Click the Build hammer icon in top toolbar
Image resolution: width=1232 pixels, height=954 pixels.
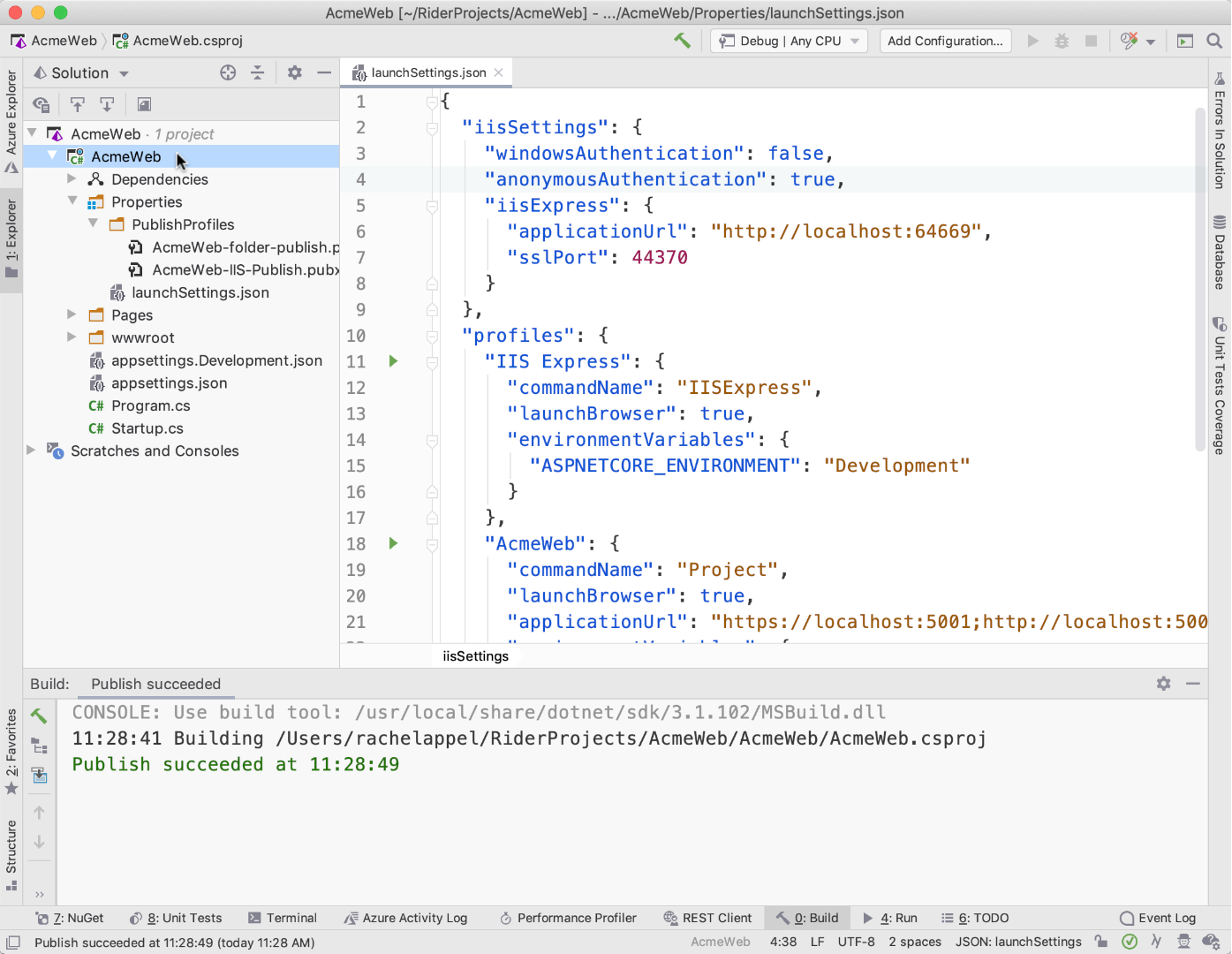coord(682,41)
